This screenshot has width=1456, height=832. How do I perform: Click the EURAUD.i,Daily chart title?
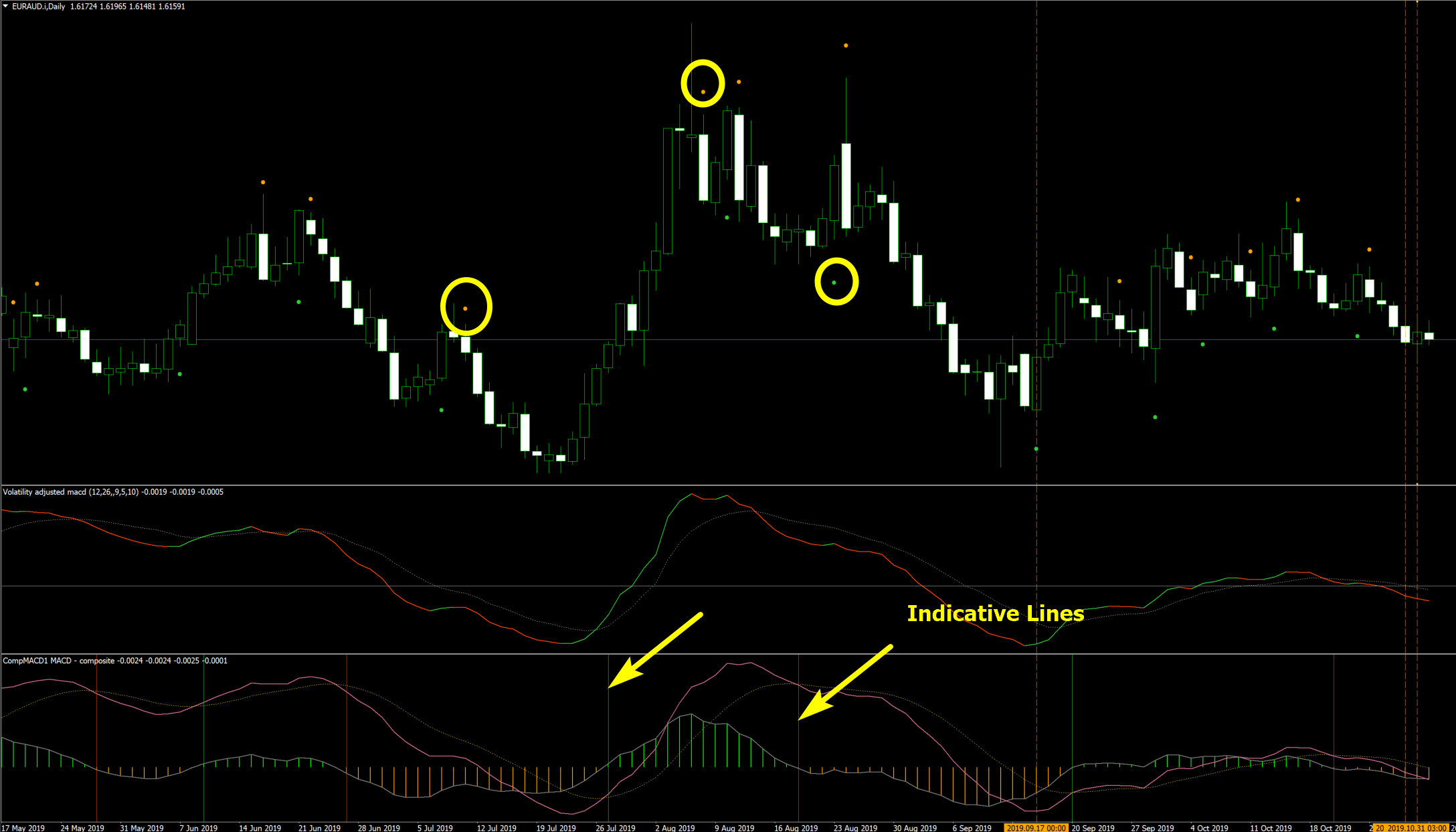(x=38, y=6)
